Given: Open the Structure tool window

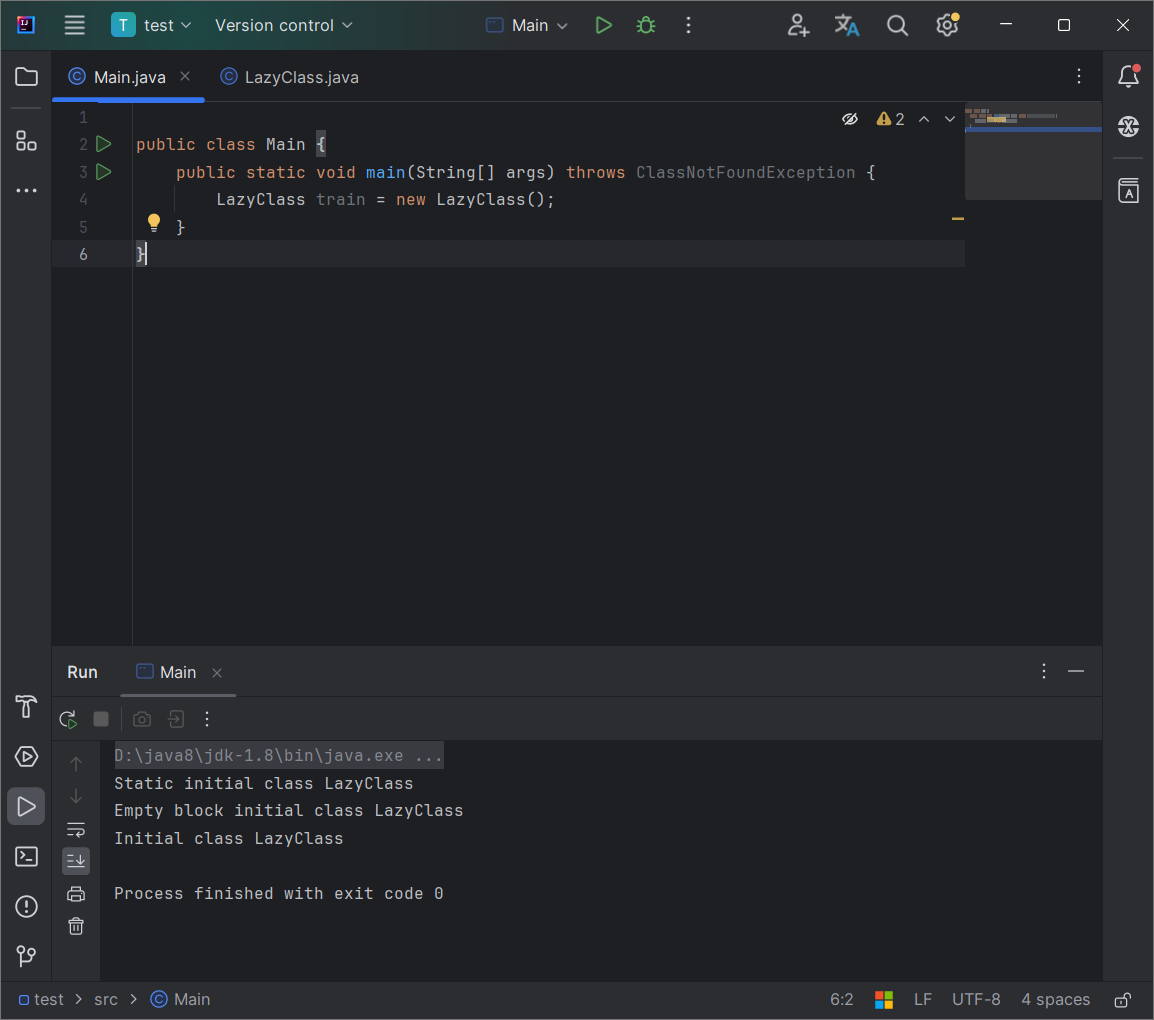Looking at the screenshot, I should [x=26, y=141].
